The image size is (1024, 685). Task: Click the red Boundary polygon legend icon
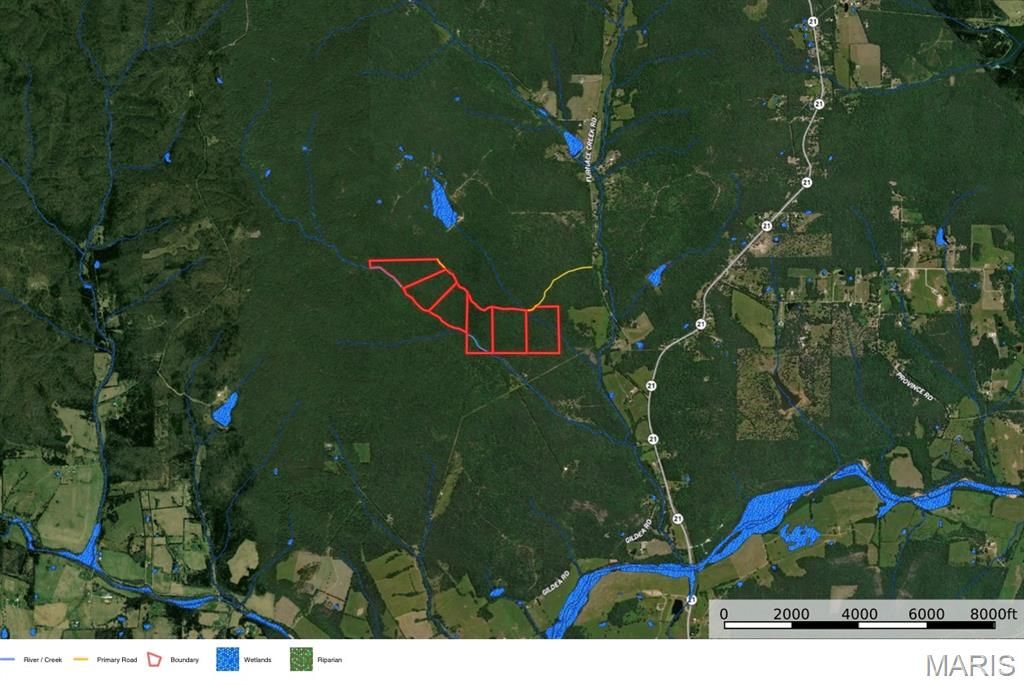tap(154, 660)
